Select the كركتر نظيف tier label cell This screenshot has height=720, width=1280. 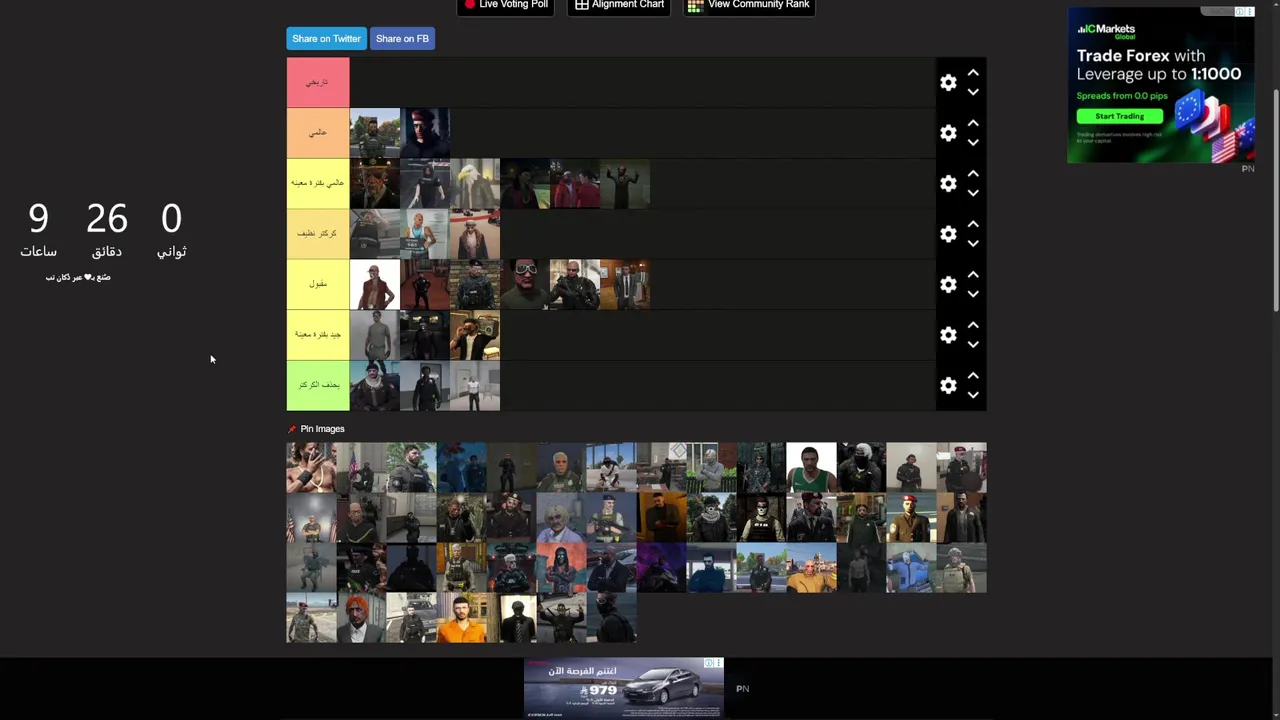coord(318,234)
